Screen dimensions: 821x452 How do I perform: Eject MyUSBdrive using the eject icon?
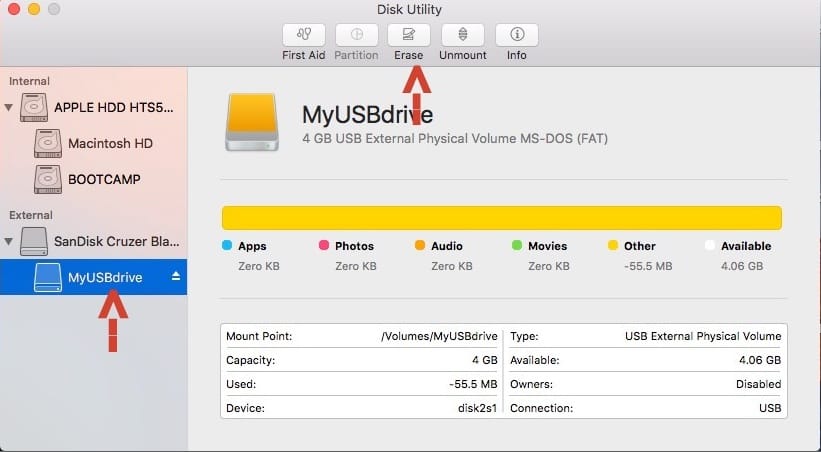pos(176,276)
